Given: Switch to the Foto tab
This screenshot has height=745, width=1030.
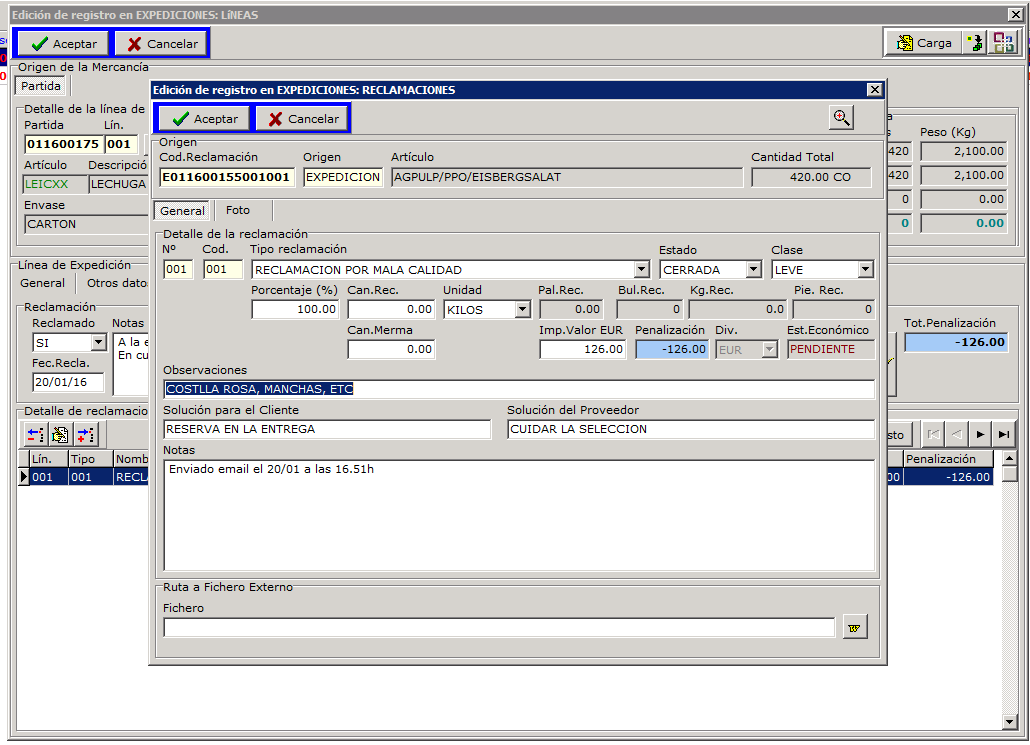Looking at the screenshot, I should click(x=238, y=211).
